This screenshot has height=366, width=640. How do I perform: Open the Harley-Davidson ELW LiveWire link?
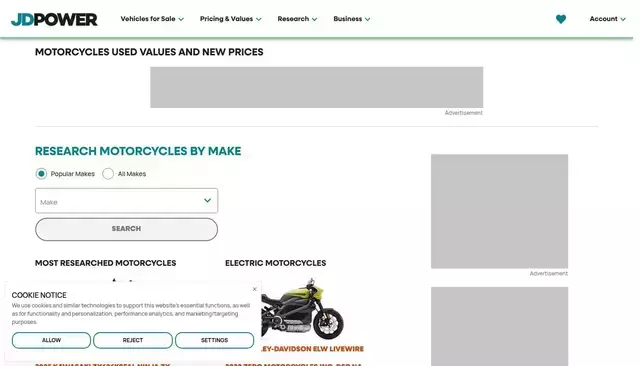point(312,349)
